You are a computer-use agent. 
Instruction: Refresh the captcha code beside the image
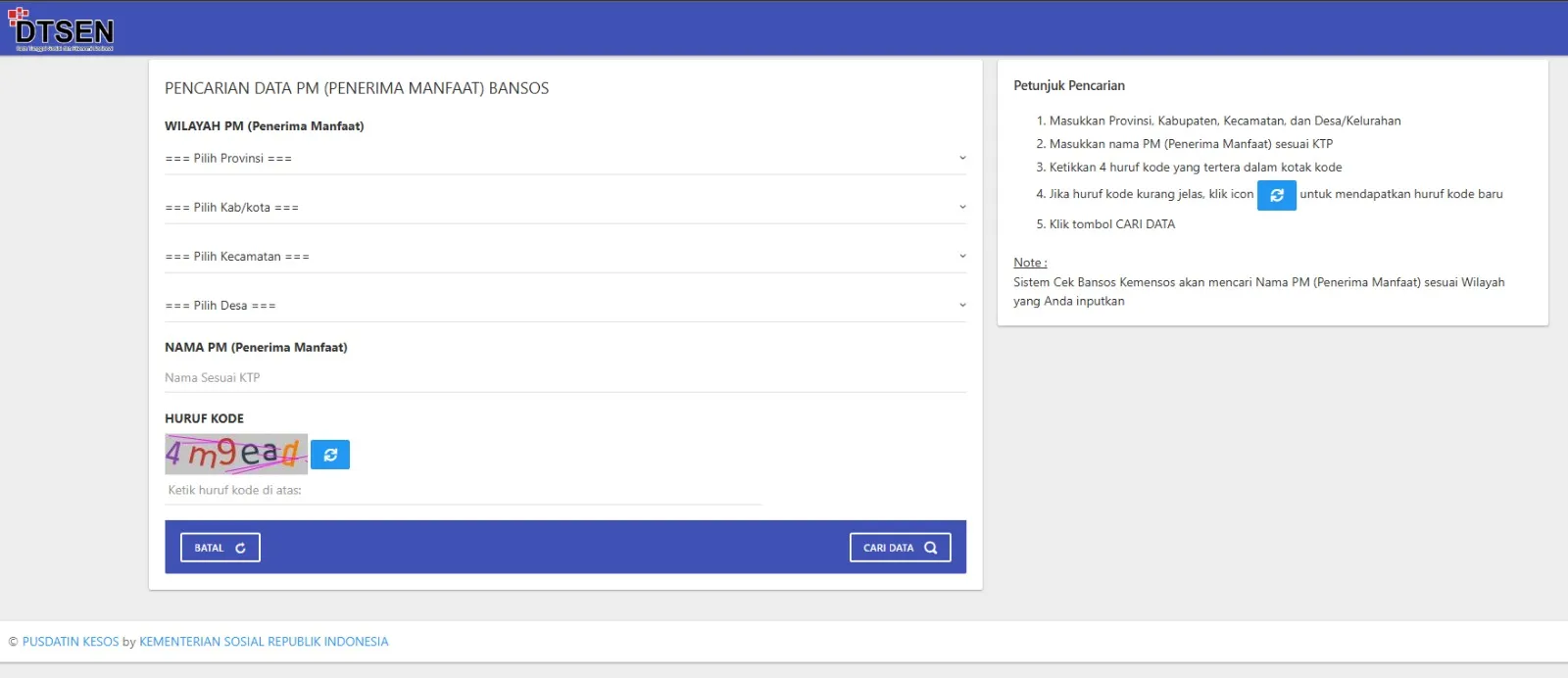coord(330,455)
